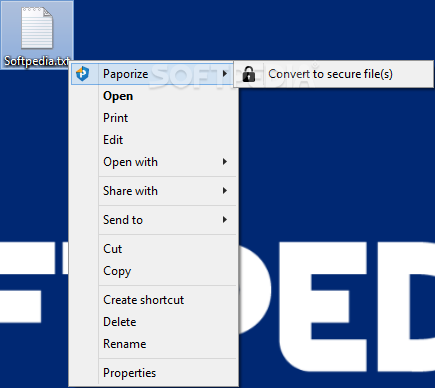
Task: Open the Share with submenu
Action: pos(153,191)
